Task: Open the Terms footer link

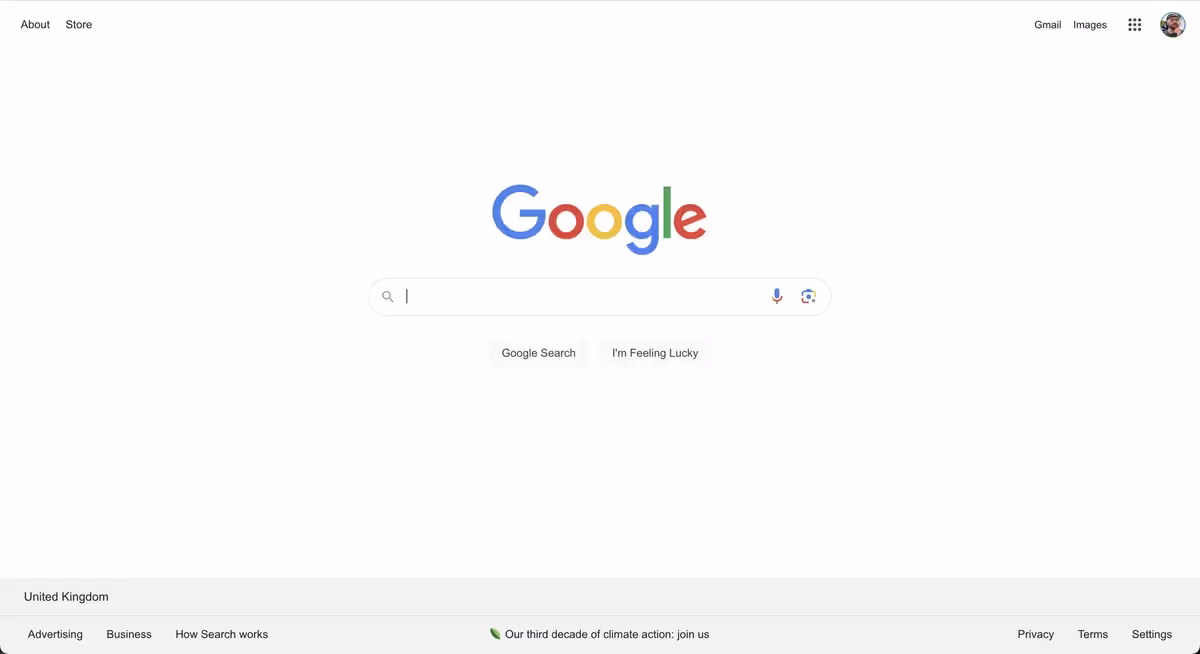Action: click(x=1093, y=634)
